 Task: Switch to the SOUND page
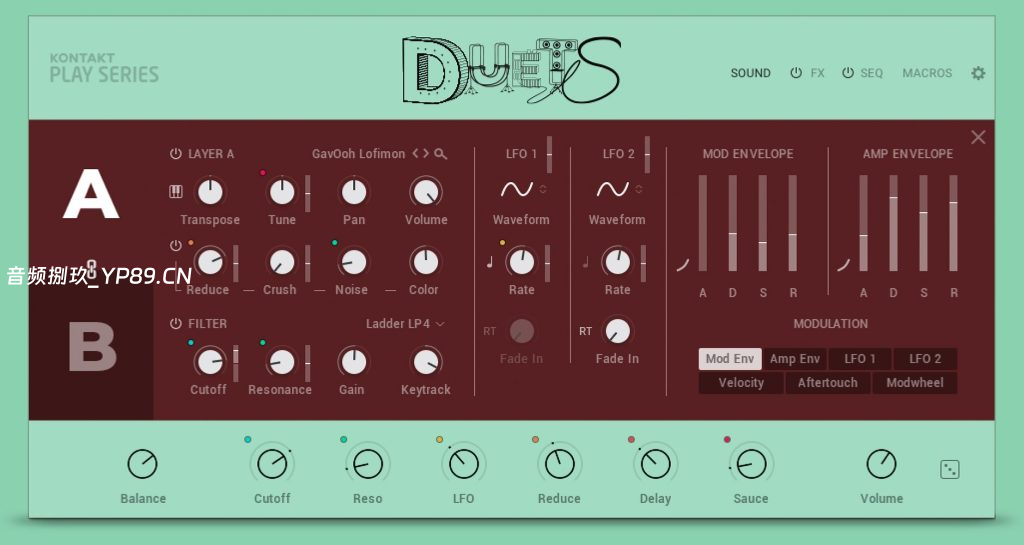pos(750,73)
